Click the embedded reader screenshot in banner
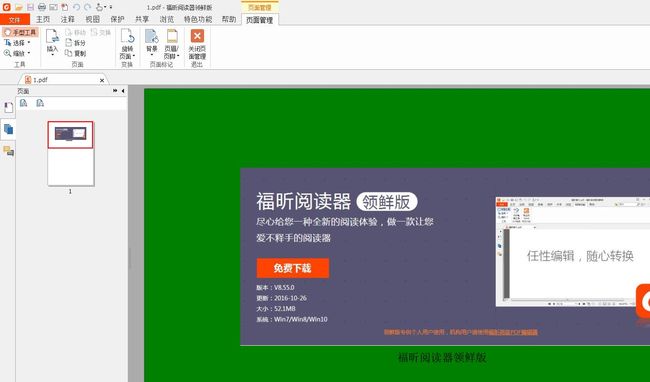 pos(572,251)
